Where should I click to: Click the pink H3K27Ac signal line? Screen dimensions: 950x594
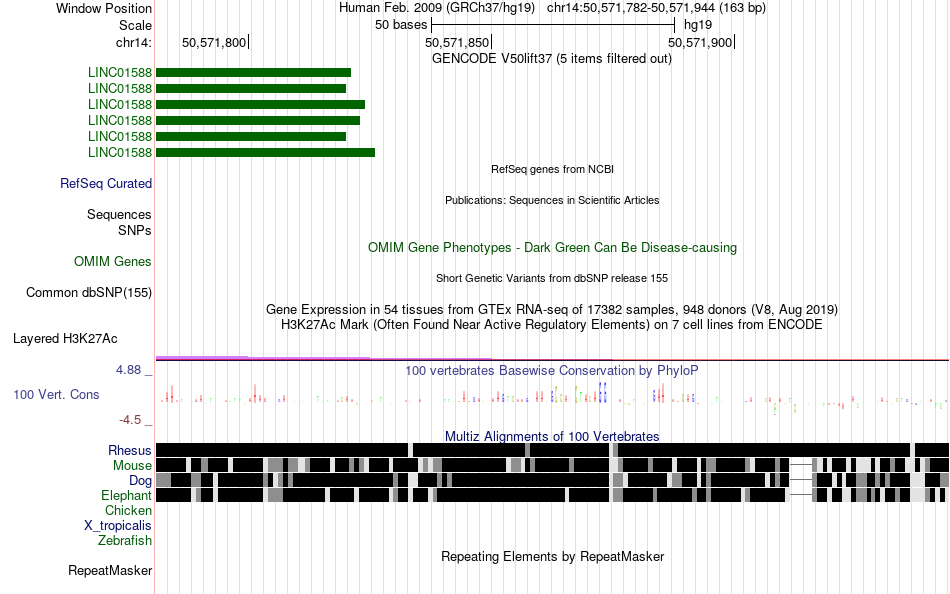(x=324, y=358)
